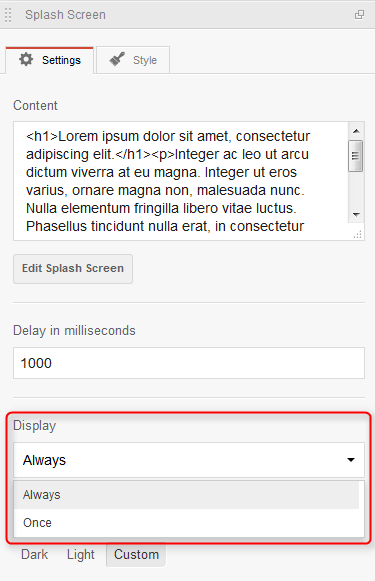The image size is (375, 581).
Task: Click the Delay in milliseconds field
Action: tap(189, 363)
